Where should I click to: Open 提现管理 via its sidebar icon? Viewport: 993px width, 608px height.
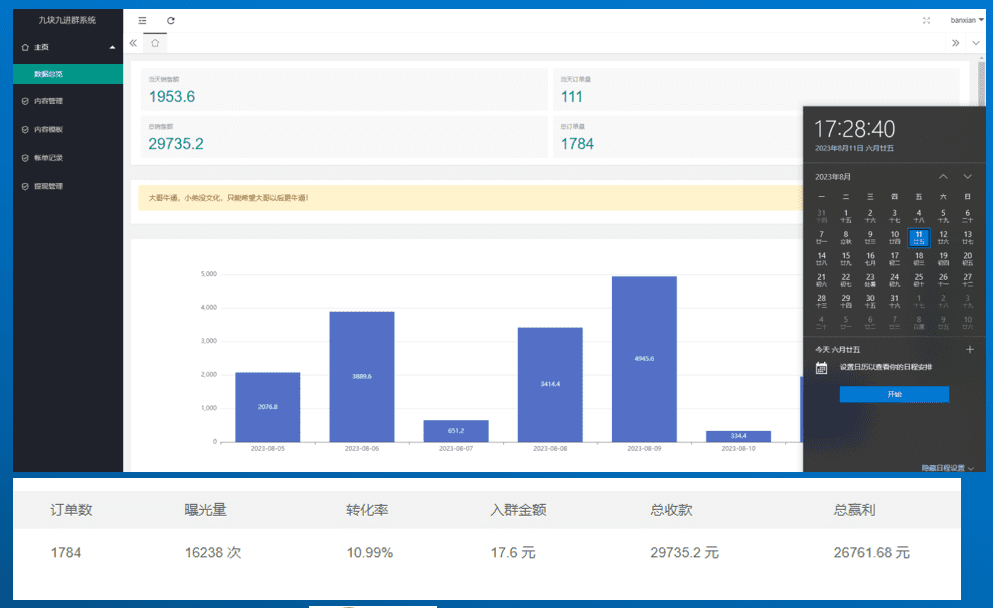click(24, 185)
